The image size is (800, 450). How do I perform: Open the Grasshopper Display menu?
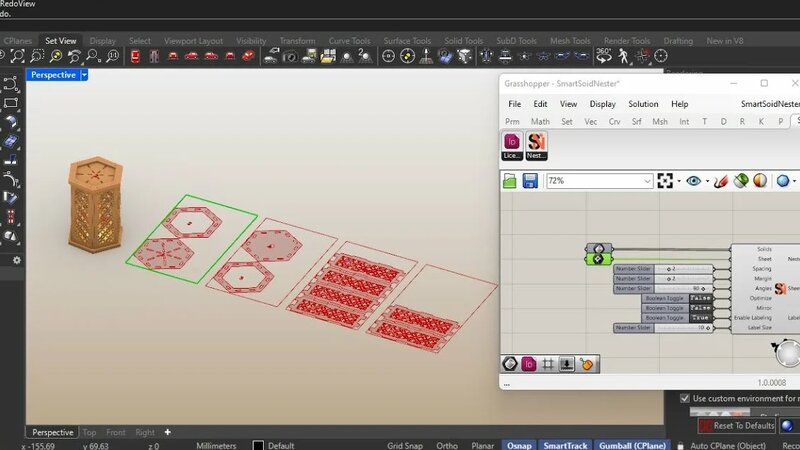pyautogui.click(x=603, y=104)
